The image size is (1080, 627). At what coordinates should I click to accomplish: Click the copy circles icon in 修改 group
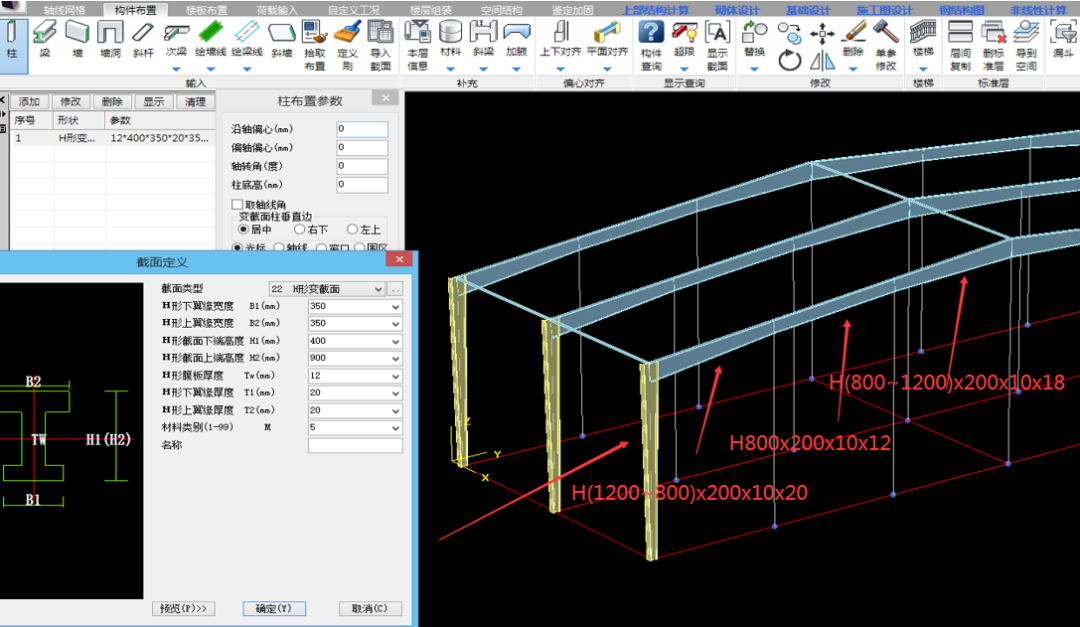[x=789, y=32]
